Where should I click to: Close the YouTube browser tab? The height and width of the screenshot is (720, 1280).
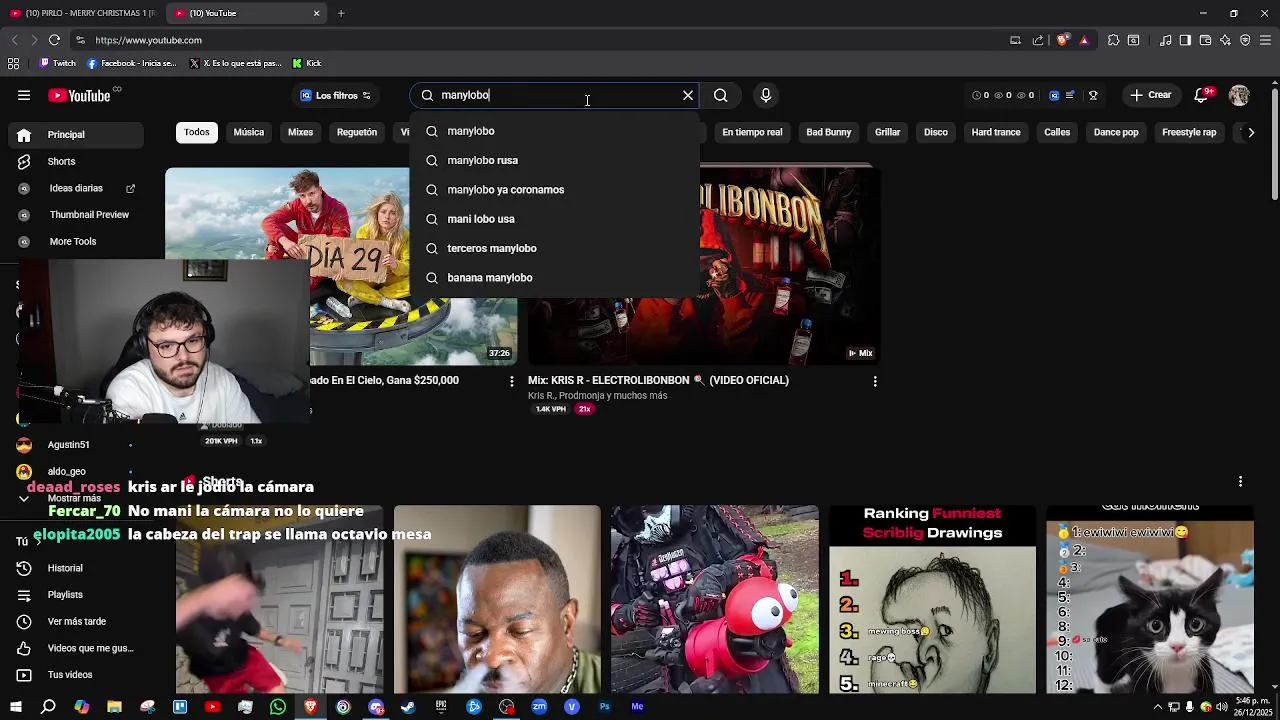(317, 13)
